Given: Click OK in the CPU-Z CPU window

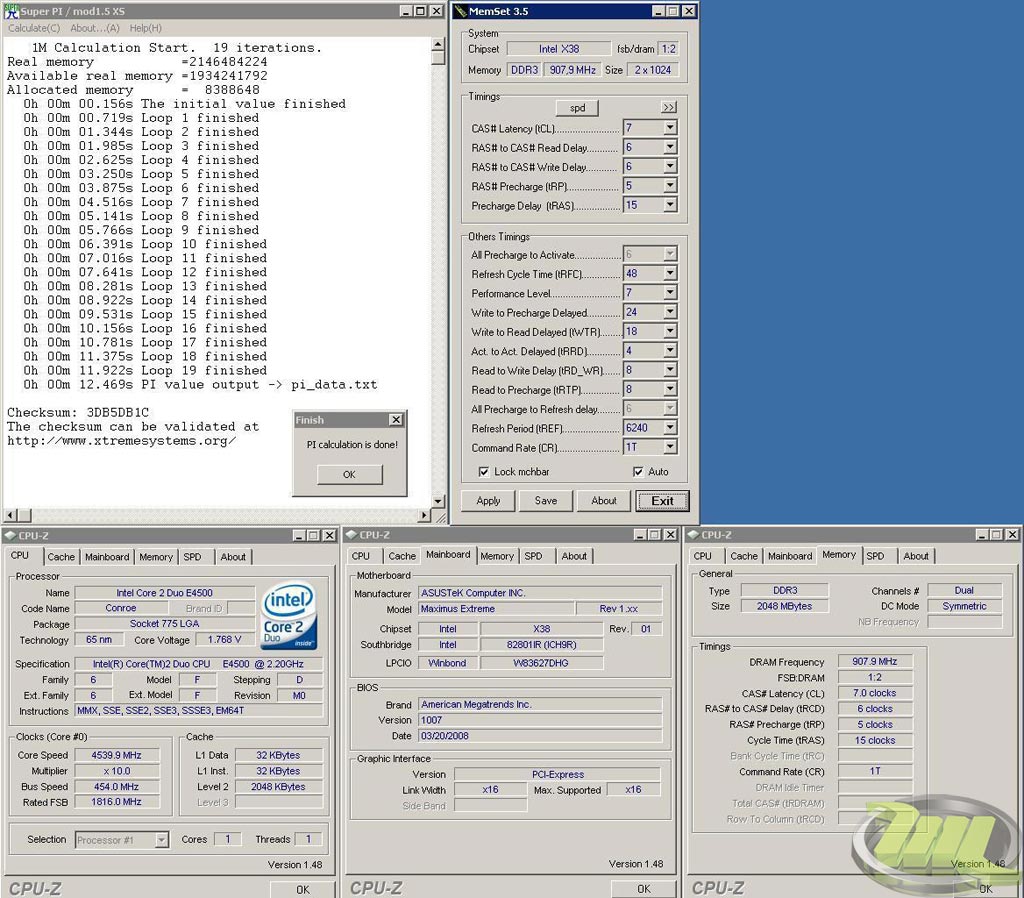Looking at the screenshot, I should pyautogui.click(x=302, y=890).
